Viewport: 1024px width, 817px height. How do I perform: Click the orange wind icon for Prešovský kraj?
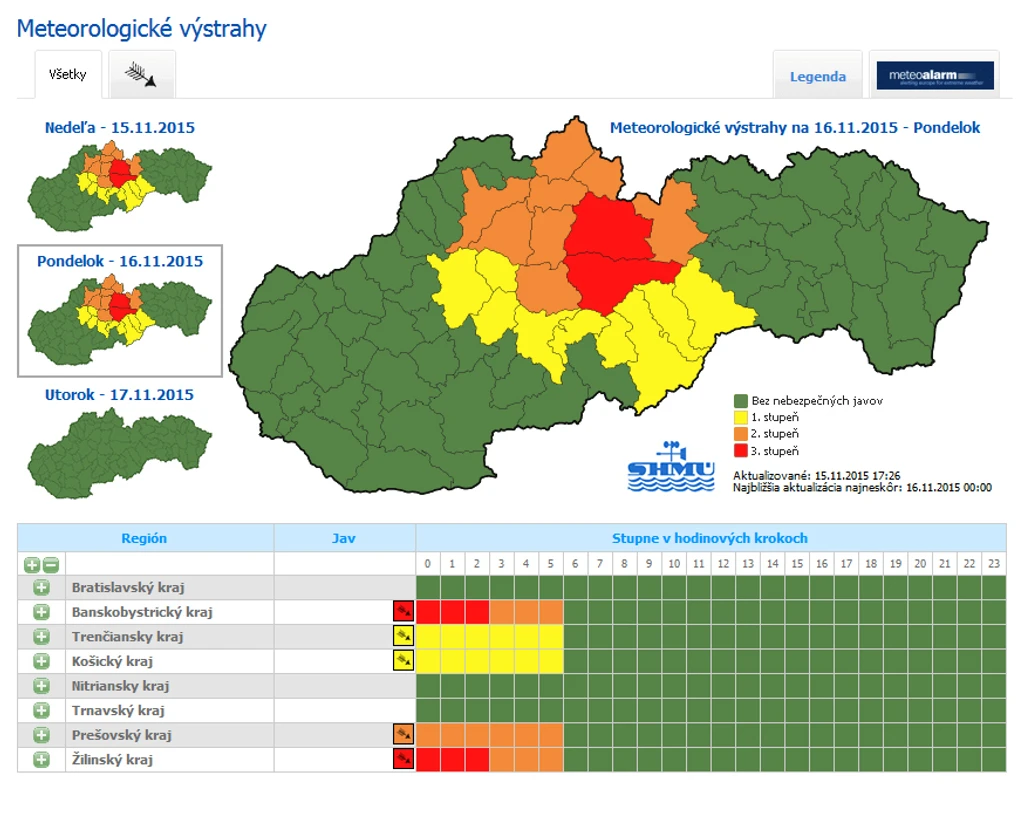pyautogui.click(x=403, y=734)
